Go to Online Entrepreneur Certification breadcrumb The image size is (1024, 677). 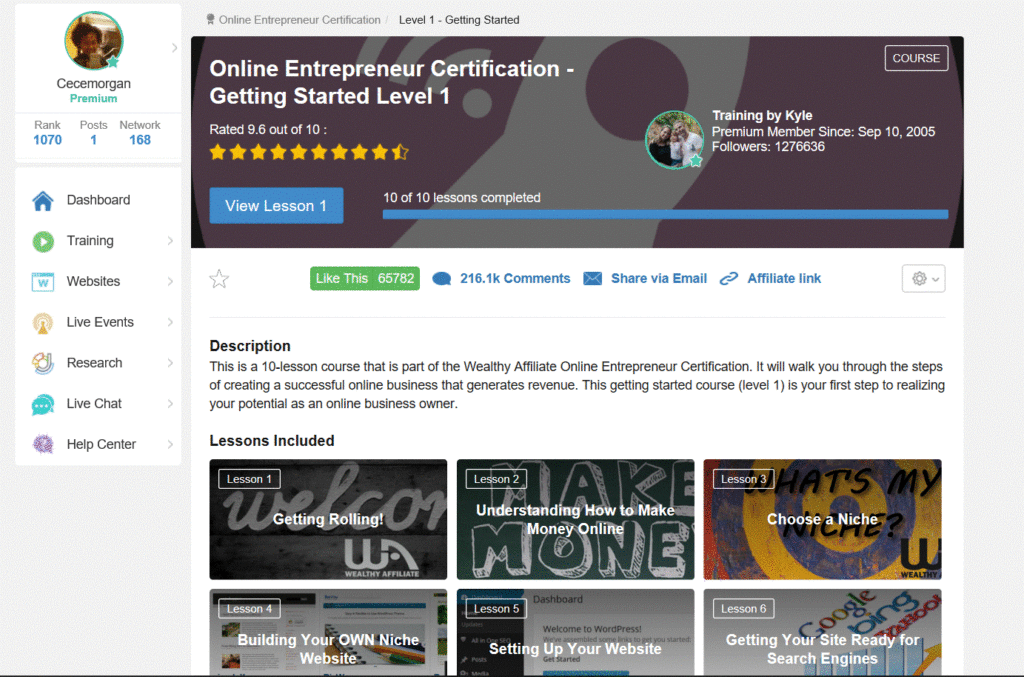300,20
